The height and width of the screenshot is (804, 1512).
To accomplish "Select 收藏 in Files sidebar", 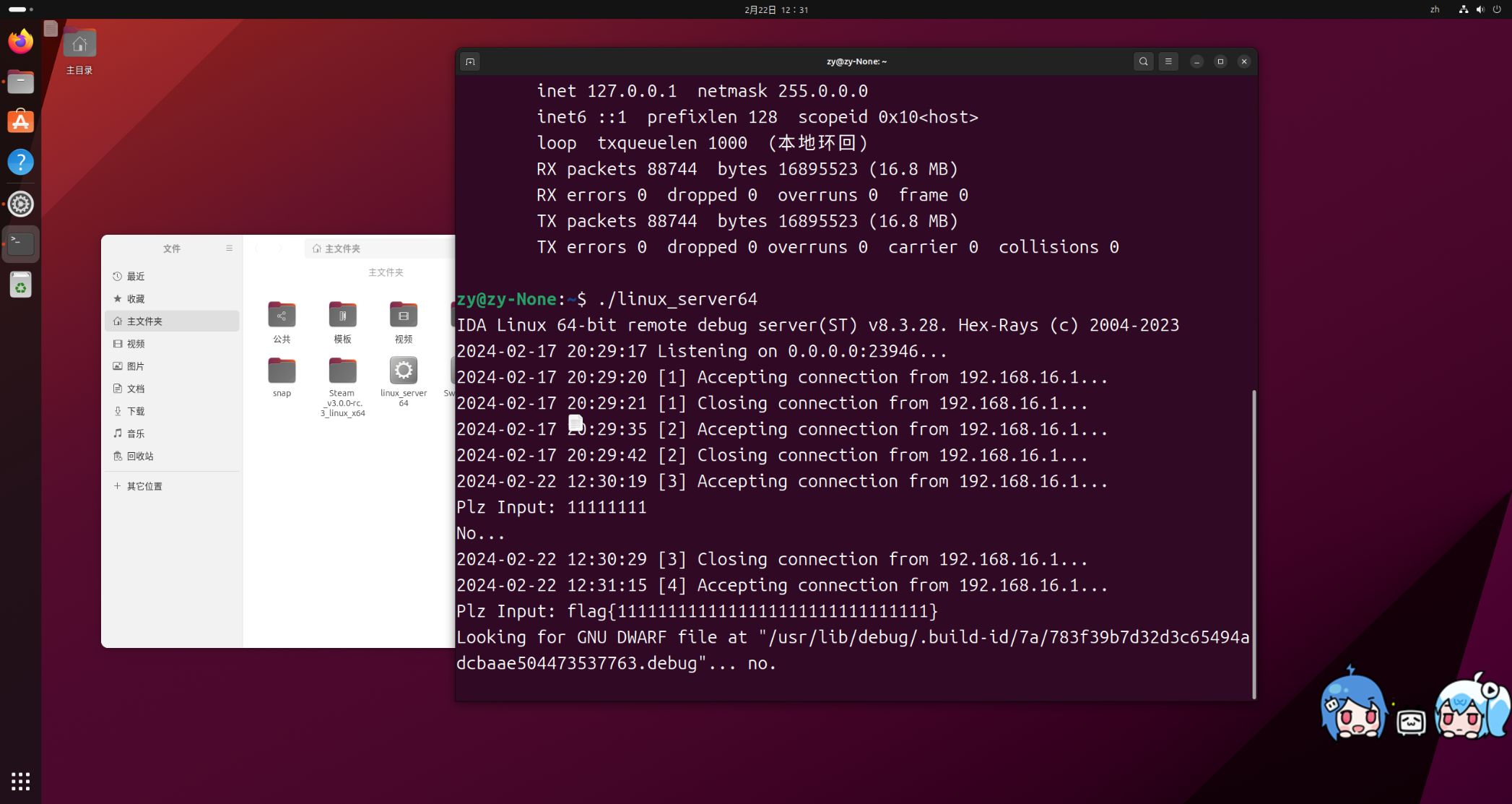I will (x=172, y=299).
